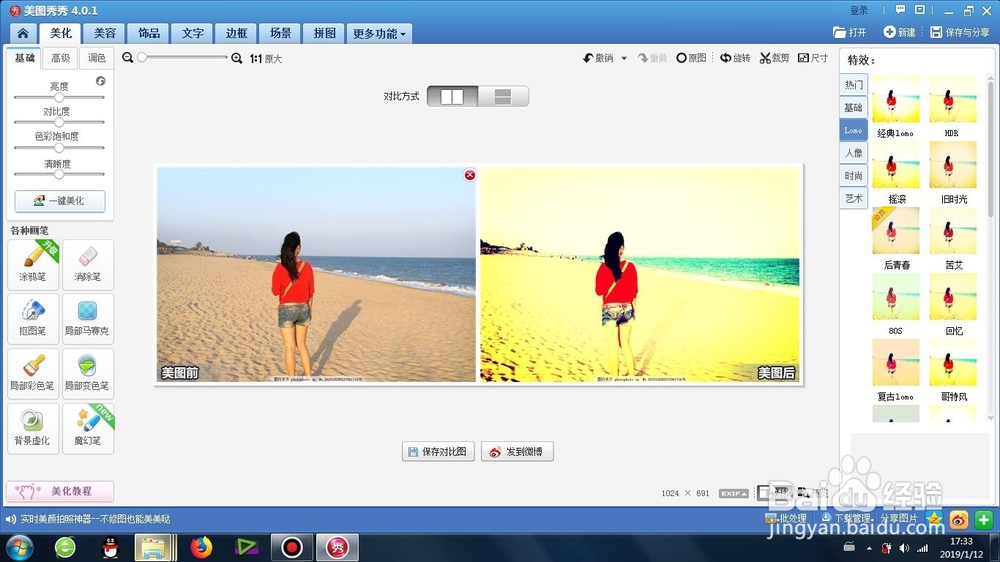
Task: Switch to the 场景 tab
Action: pyautogui.click(x=280, y=33)
